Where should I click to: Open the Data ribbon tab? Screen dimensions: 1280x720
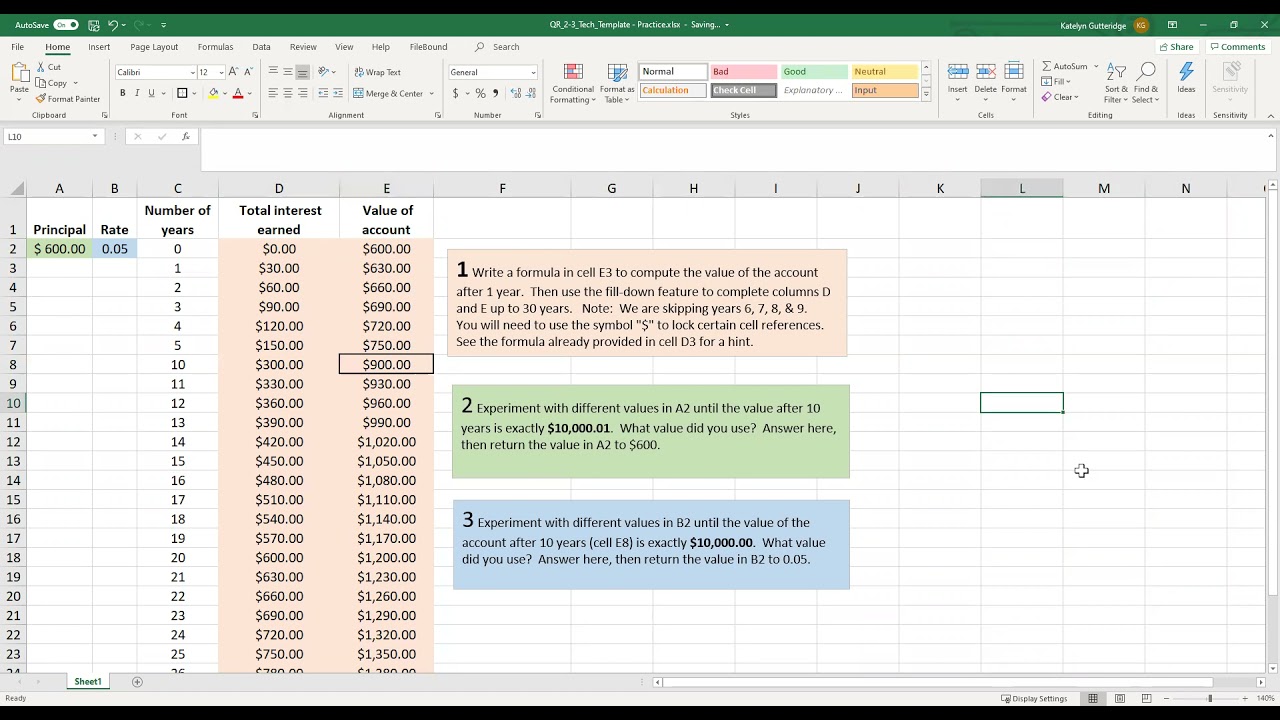(x=261, y=47)
